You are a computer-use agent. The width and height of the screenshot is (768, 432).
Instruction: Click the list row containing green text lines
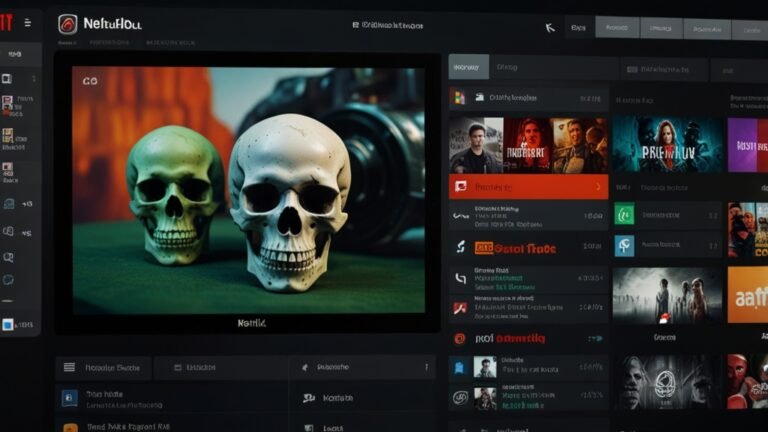(x=528, y=278)
